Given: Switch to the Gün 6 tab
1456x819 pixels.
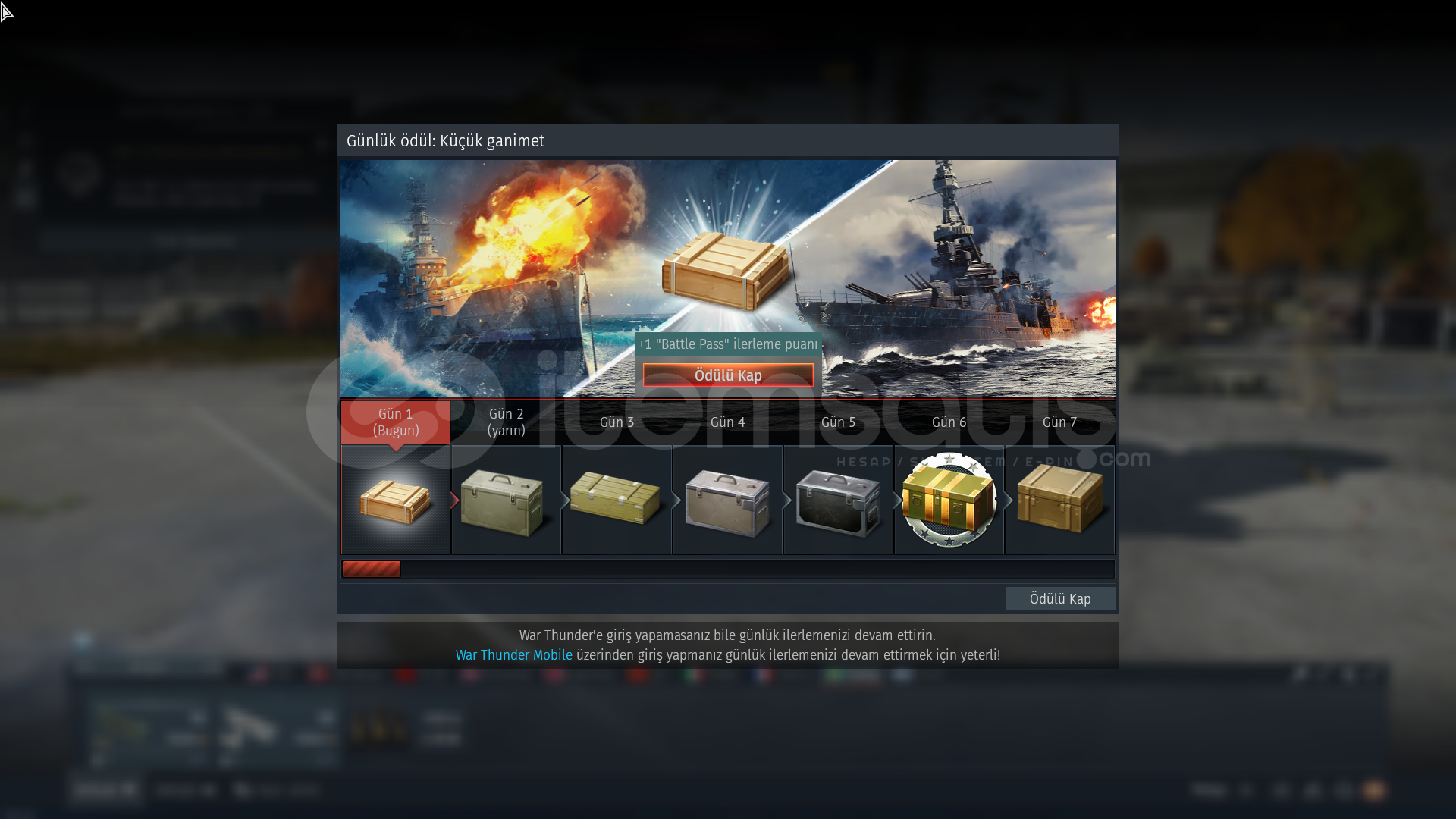Looking at the screenshot, I should (949, 422).
